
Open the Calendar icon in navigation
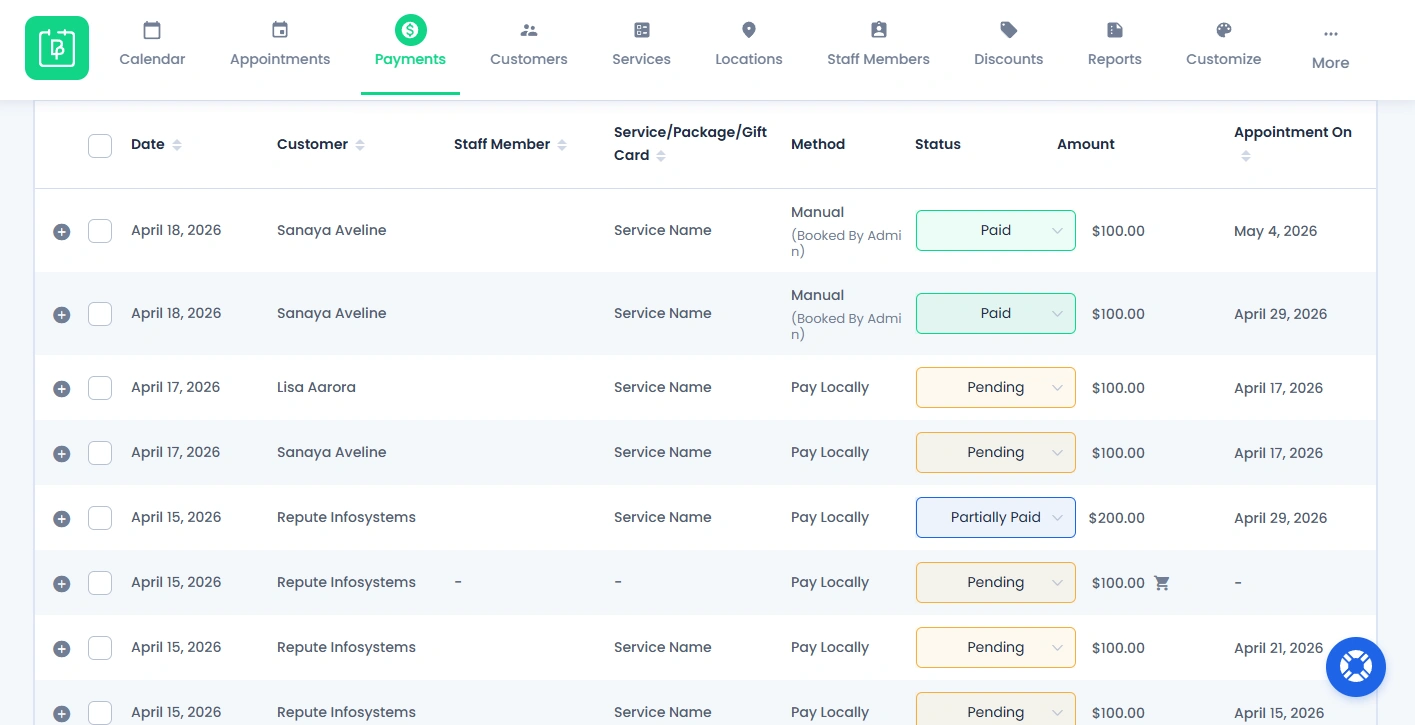coord(152,30)
